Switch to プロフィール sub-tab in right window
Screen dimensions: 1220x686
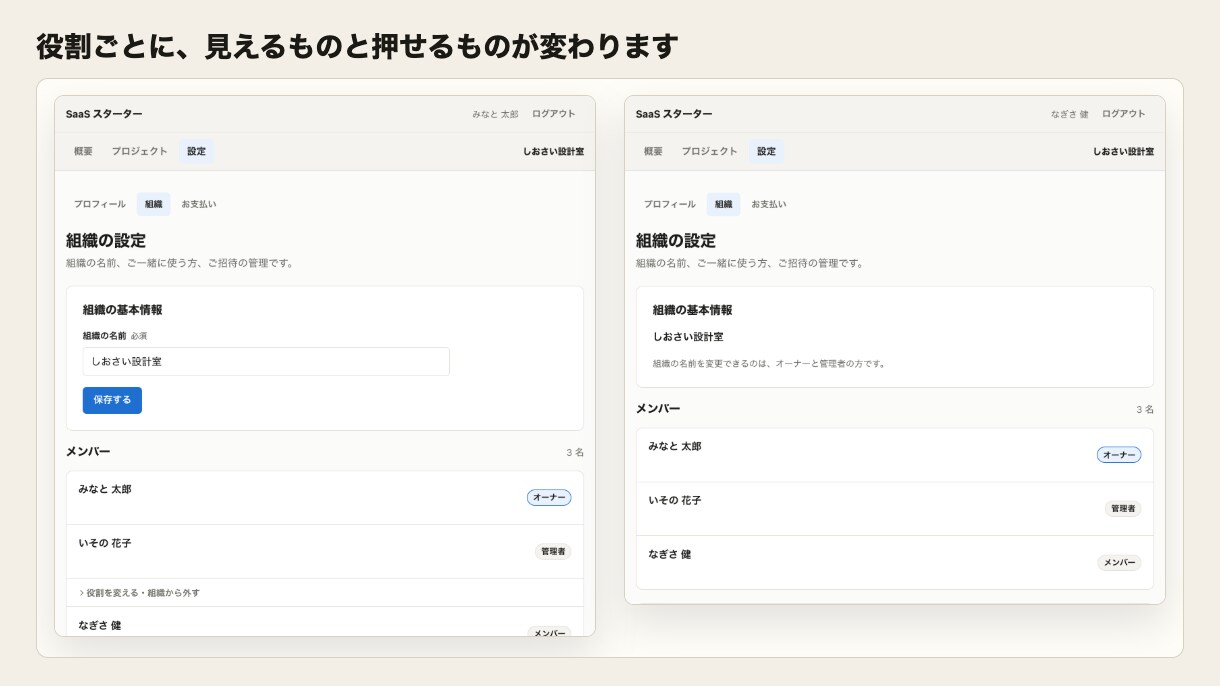tap(669, 204)
